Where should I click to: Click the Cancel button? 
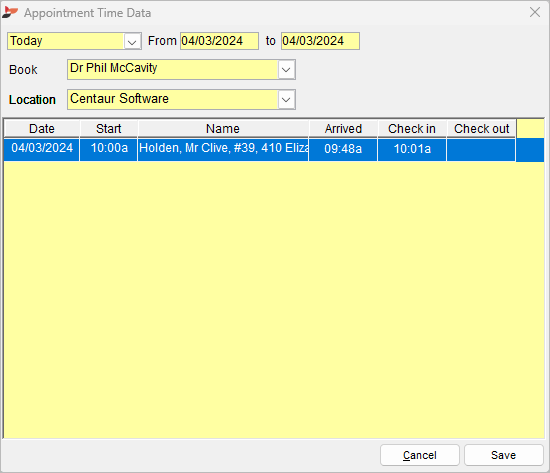(x=420, y=455)
